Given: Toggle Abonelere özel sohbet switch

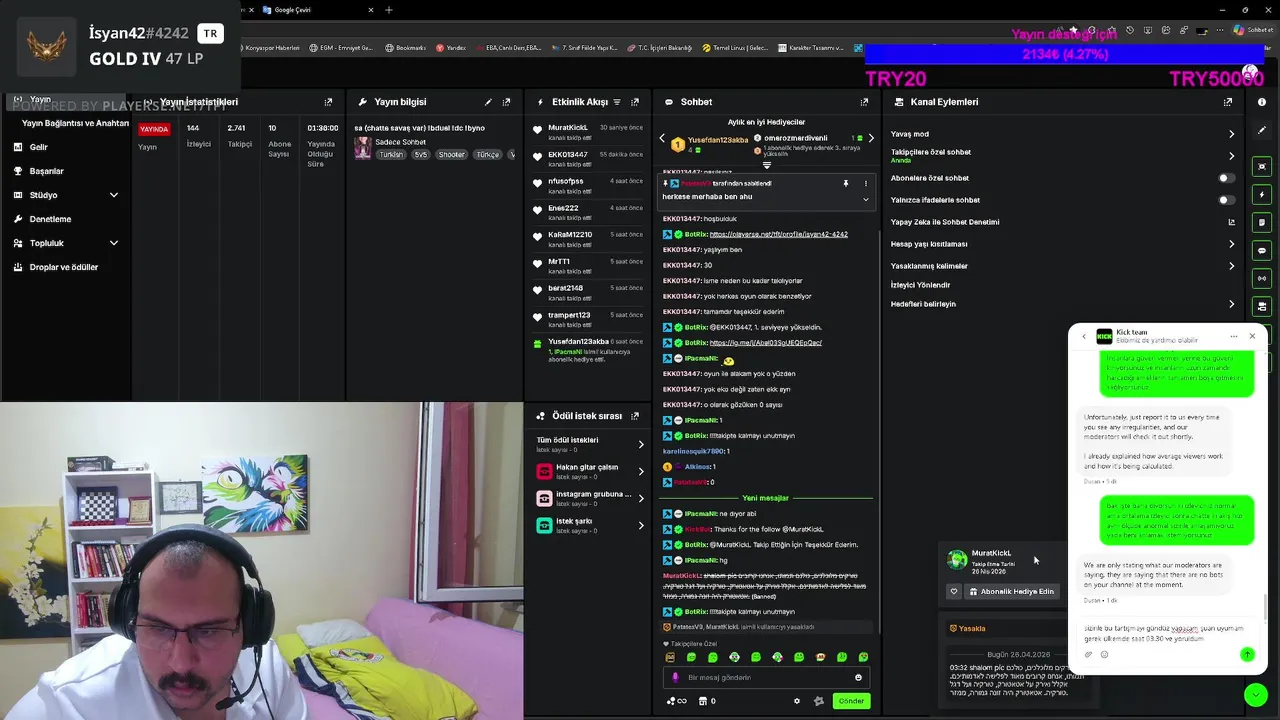Looking at the screenshot, I should click(x=1226, y=178).
